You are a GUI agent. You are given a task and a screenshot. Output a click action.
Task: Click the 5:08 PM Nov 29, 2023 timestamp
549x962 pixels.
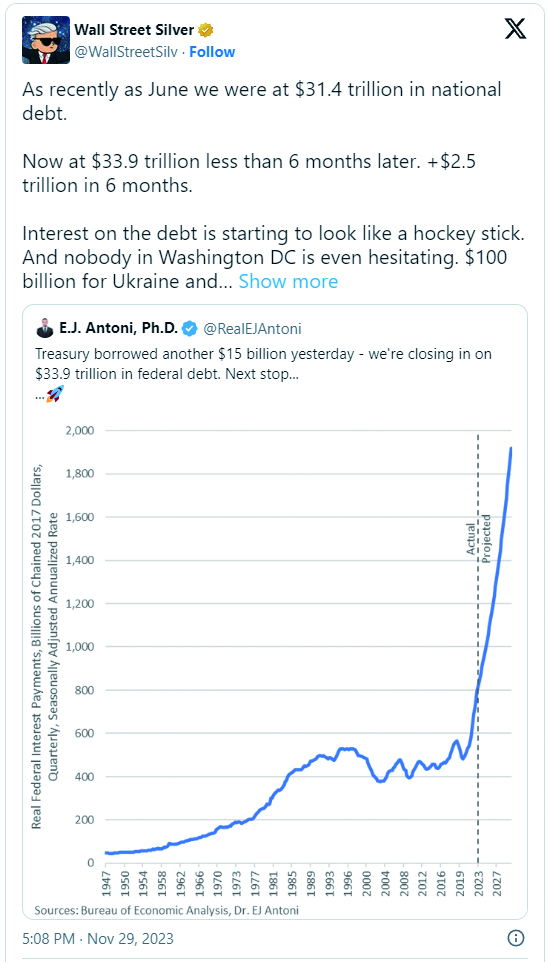(98, 938)
